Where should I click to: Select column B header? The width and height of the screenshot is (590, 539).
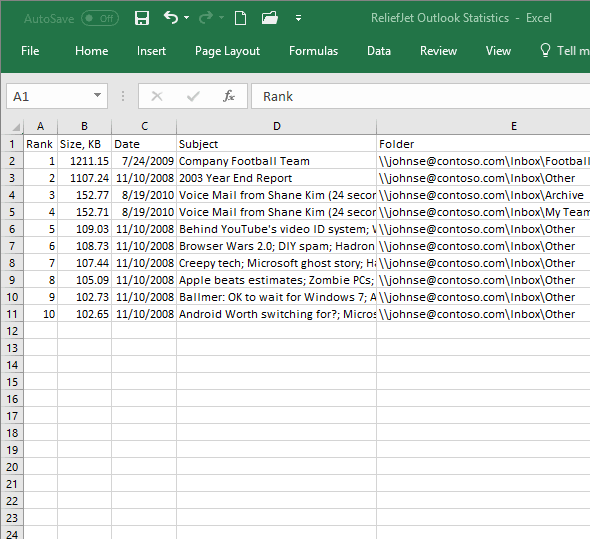[x=84, y=126]
